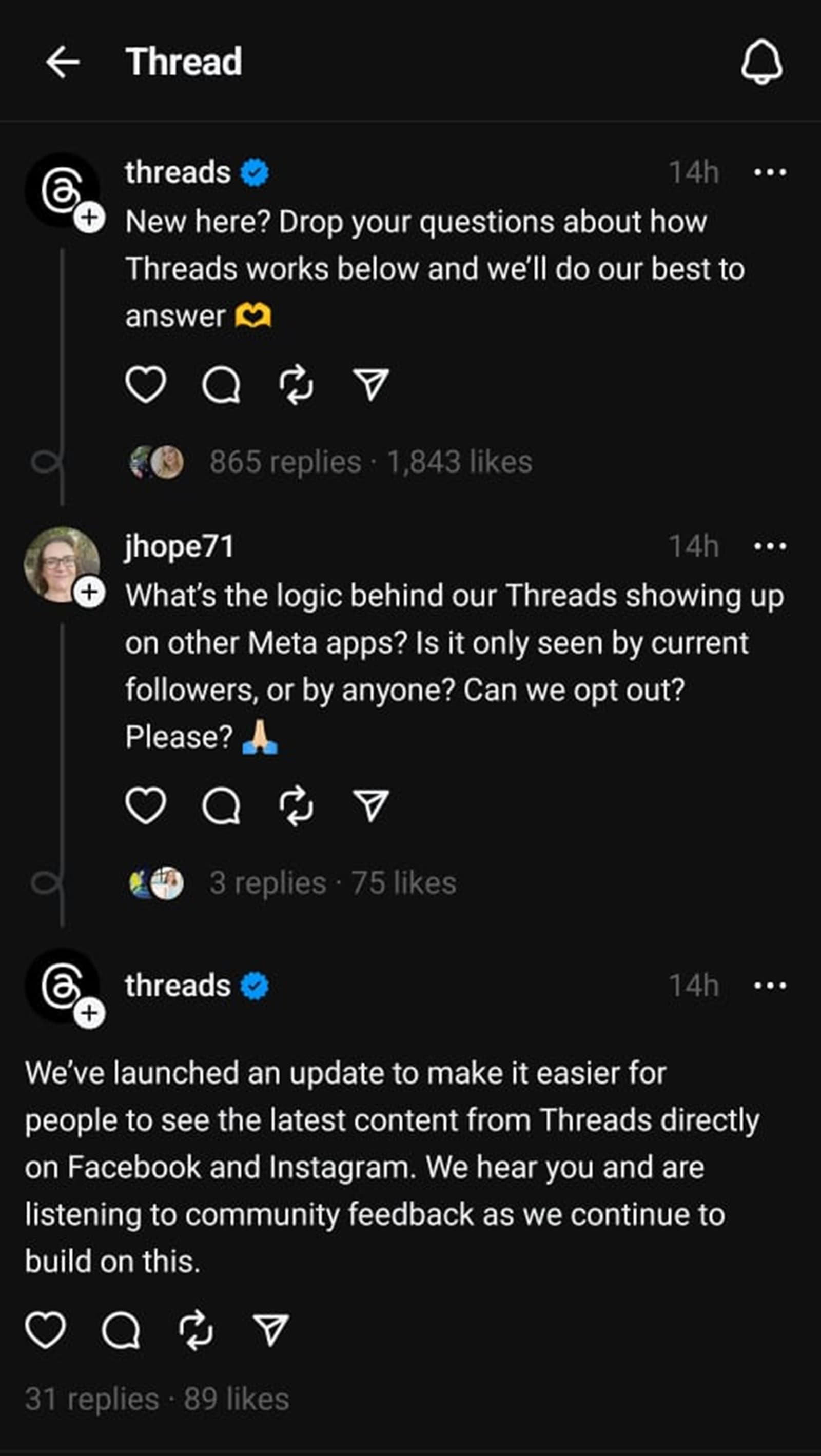Image resolution: width=821 pixels, height=1456 pixels.
Task: Like the threads welcome post
Action: click(x=146, y=385)
